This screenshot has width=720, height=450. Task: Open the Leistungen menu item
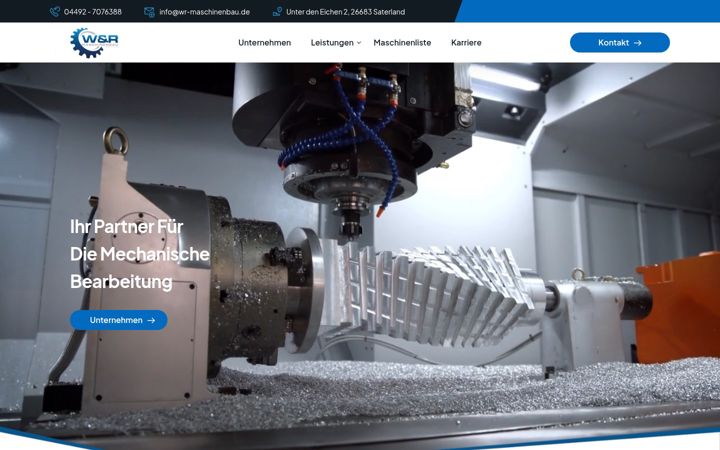point(332,43)
